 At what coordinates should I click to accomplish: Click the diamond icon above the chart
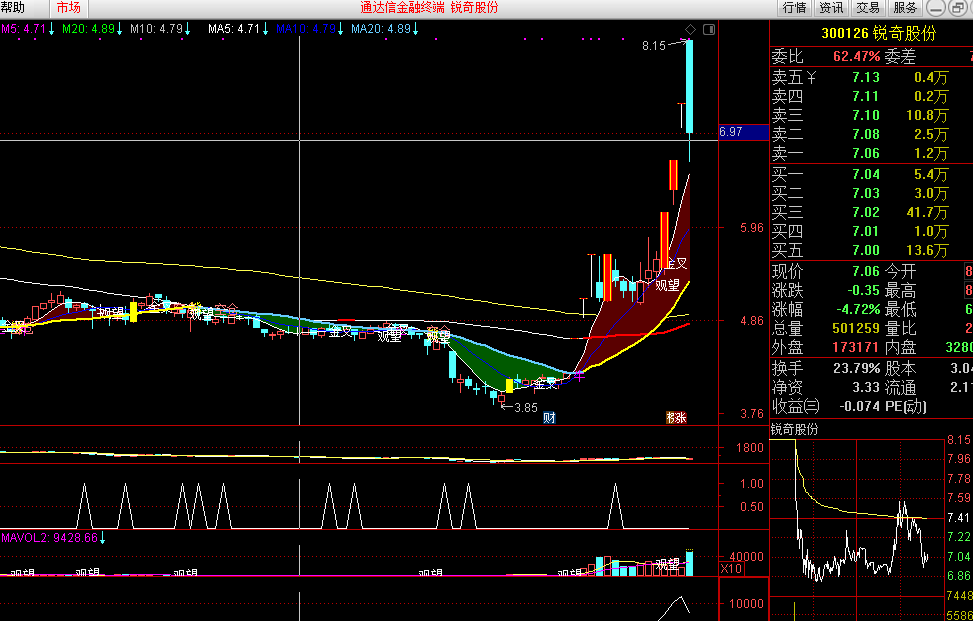[x=690, y=29]
